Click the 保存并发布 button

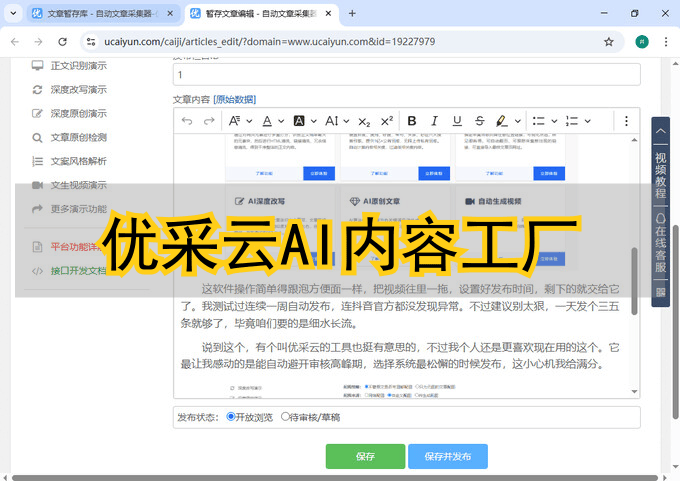pyautogui.click(x=447, y=456)
